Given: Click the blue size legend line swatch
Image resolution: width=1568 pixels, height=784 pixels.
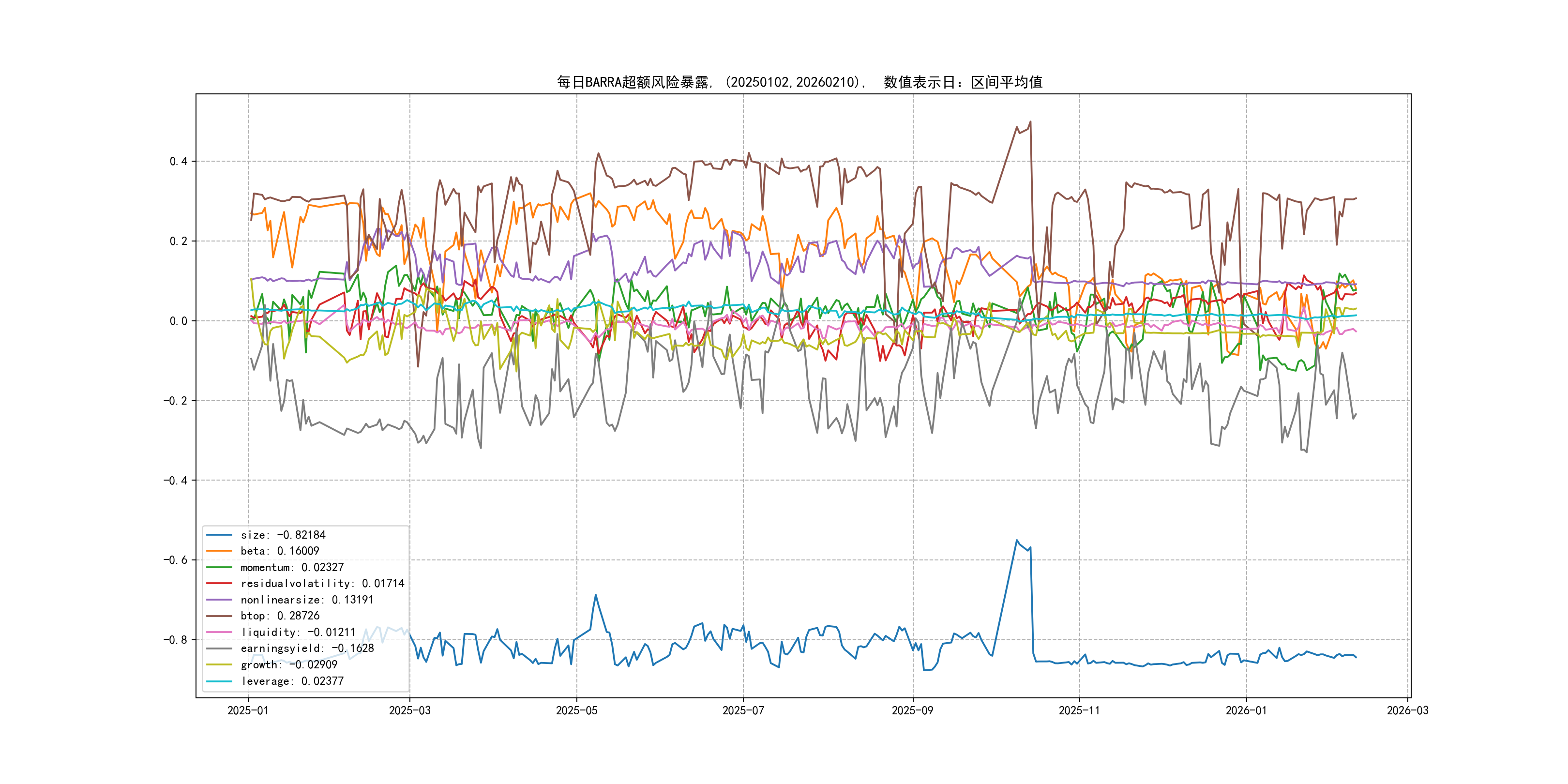Looking at the screenshot, I should pos(219,535).
